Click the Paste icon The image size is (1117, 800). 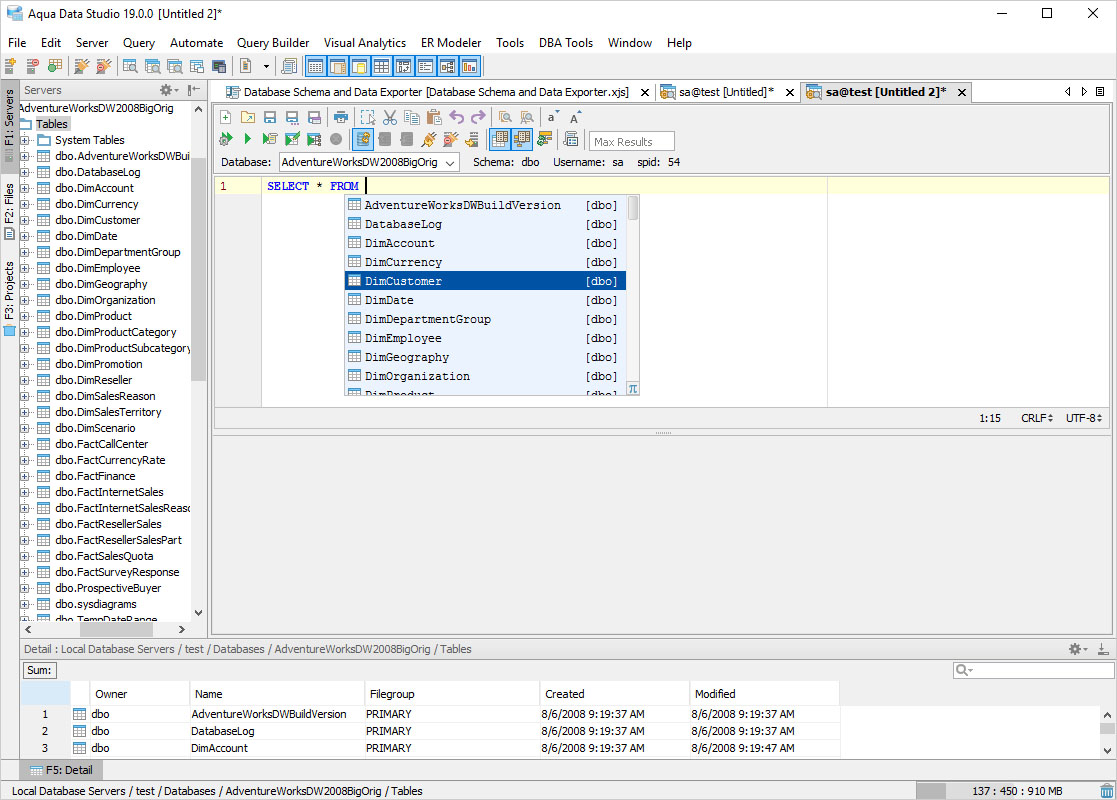coord(435,117)
